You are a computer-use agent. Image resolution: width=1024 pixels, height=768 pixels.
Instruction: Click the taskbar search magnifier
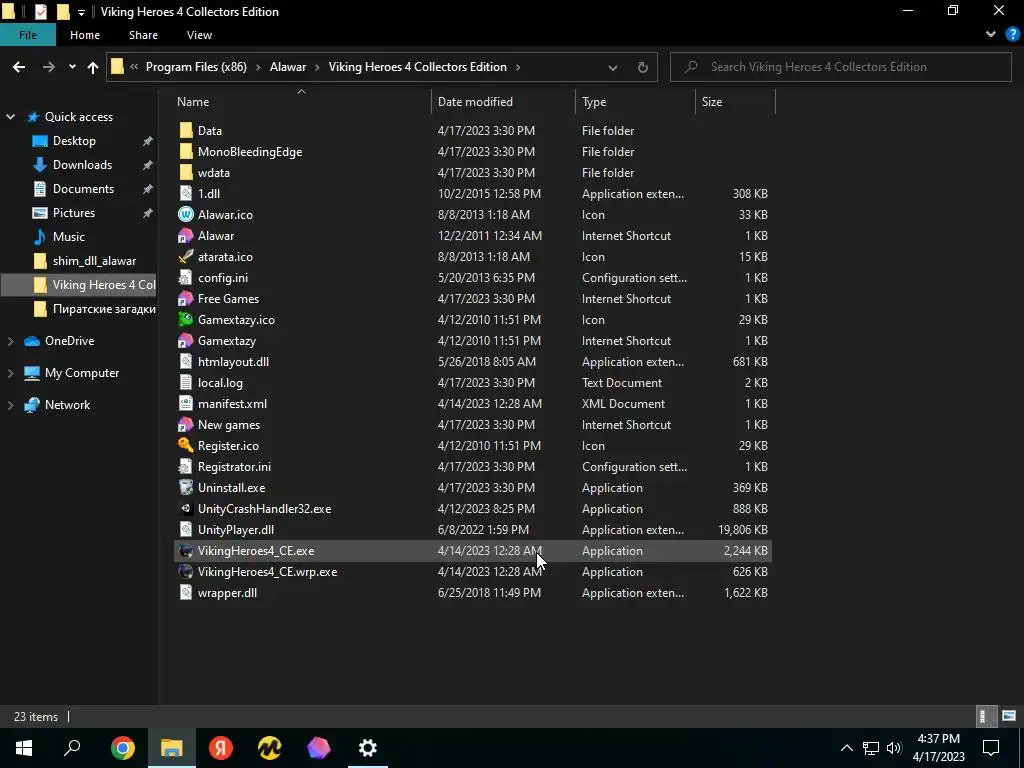click(72, 748)
